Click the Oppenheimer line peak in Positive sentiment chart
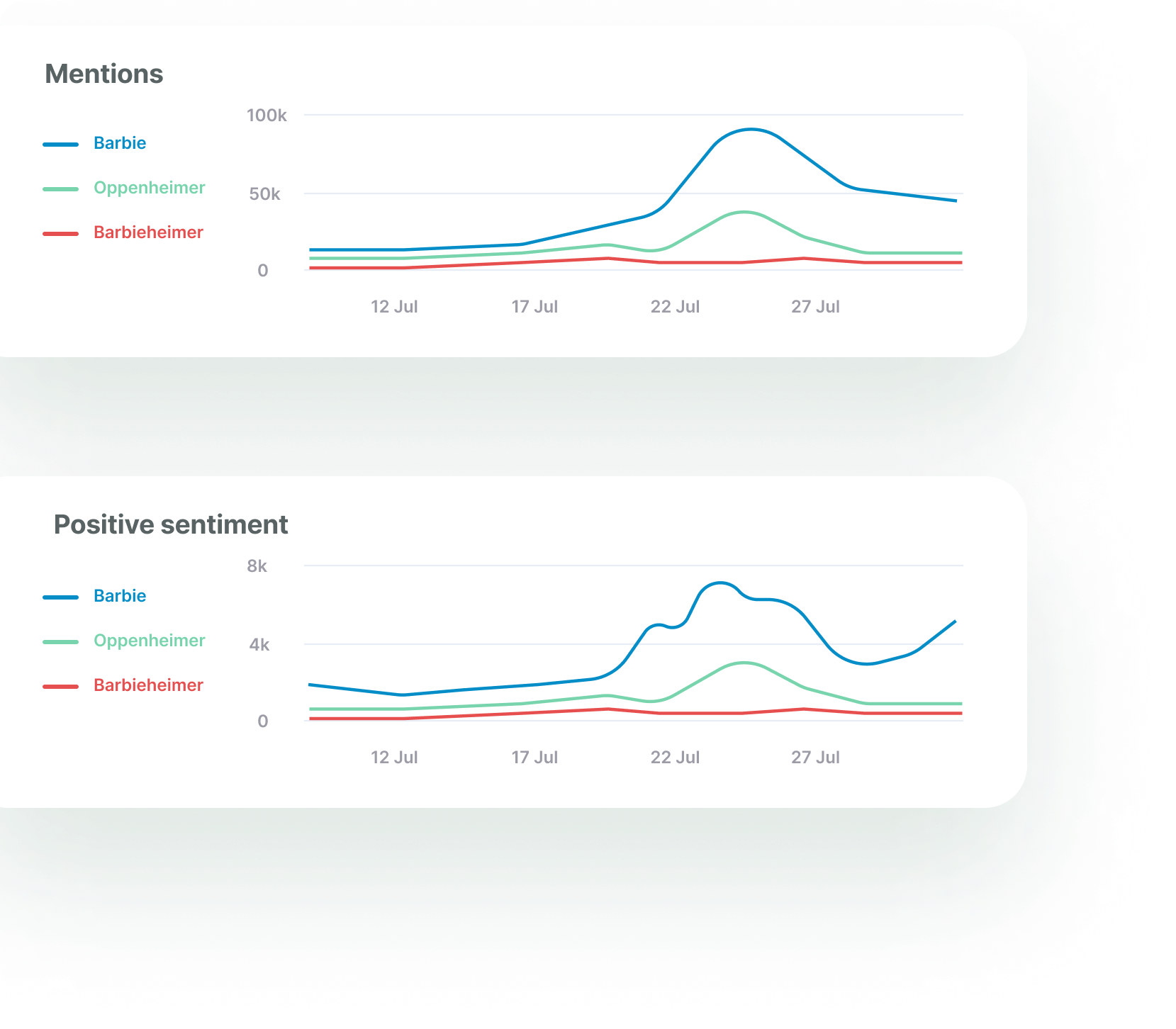 coord(742,663)
